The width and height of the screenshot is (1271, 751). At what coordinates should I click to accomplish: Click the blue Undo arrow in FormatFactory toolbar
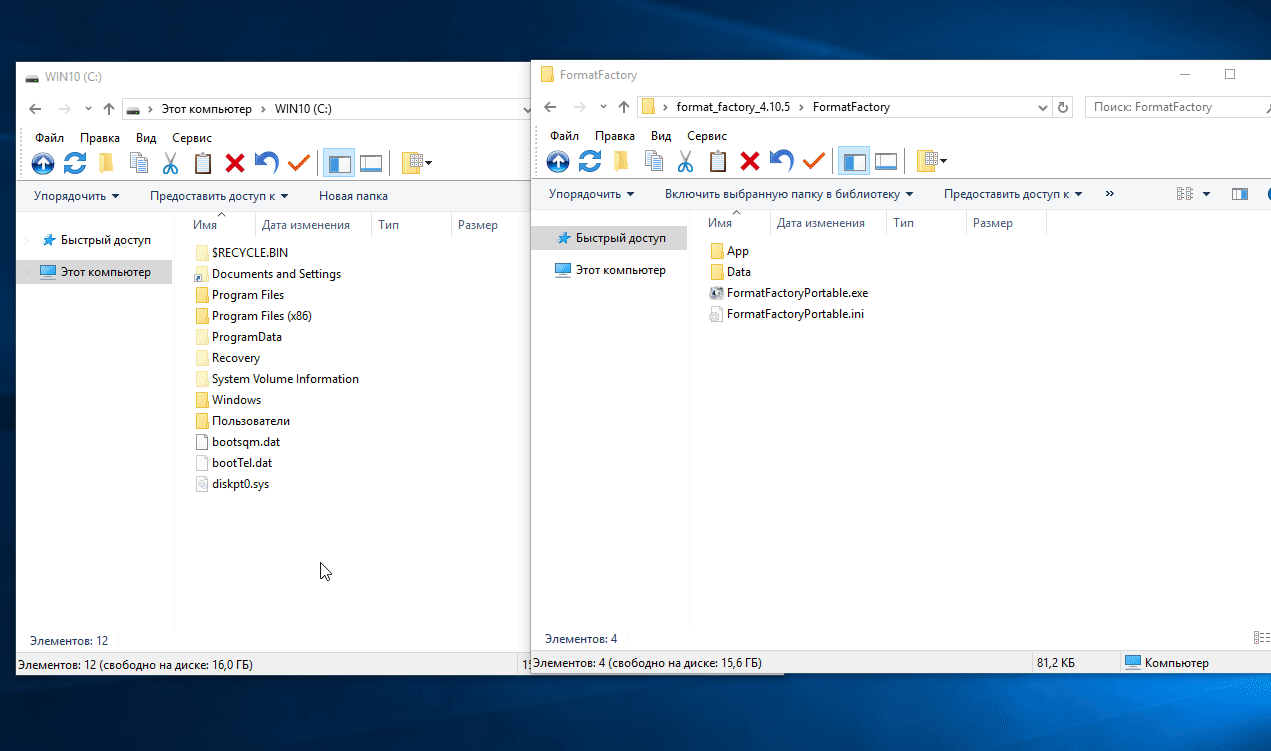click(781, 161)
